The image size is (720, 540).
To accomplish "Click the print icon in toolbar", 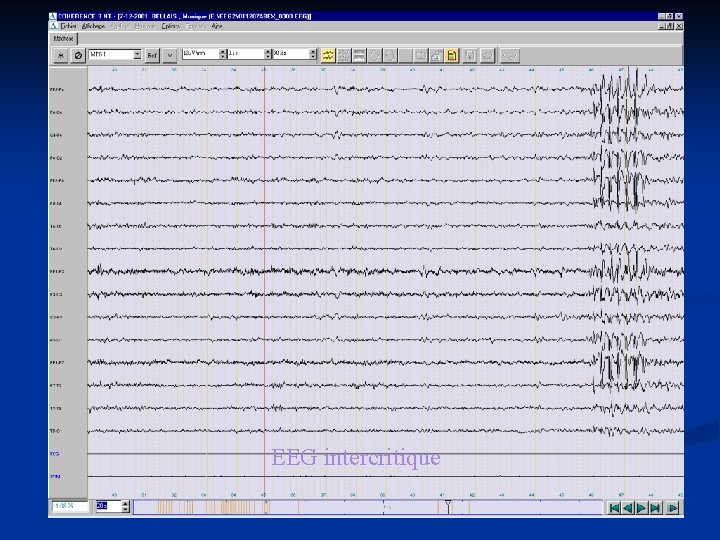I will 436,56.
